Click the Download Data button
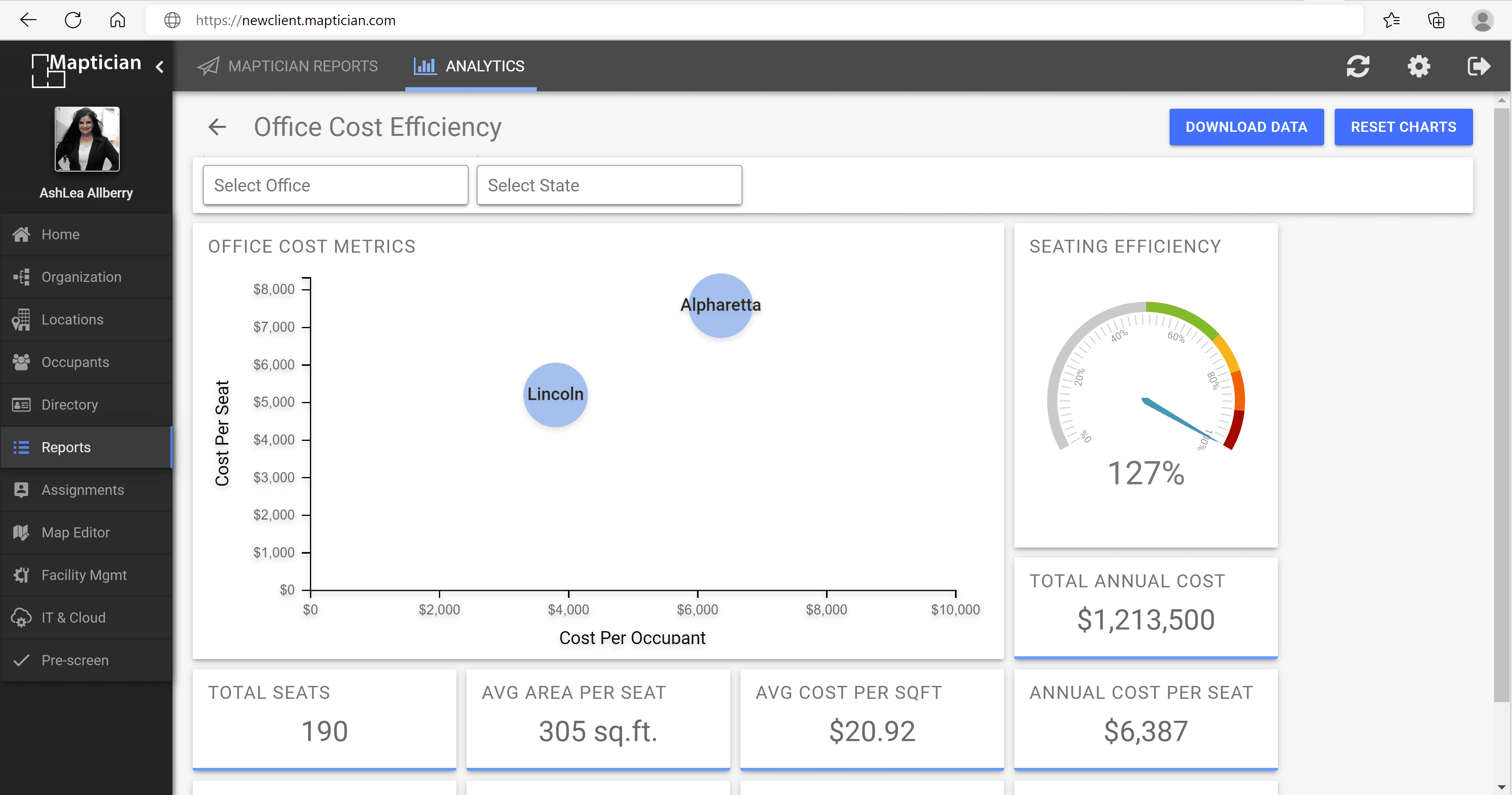The image size is (1512, 795). click(x=1246, y=127)
